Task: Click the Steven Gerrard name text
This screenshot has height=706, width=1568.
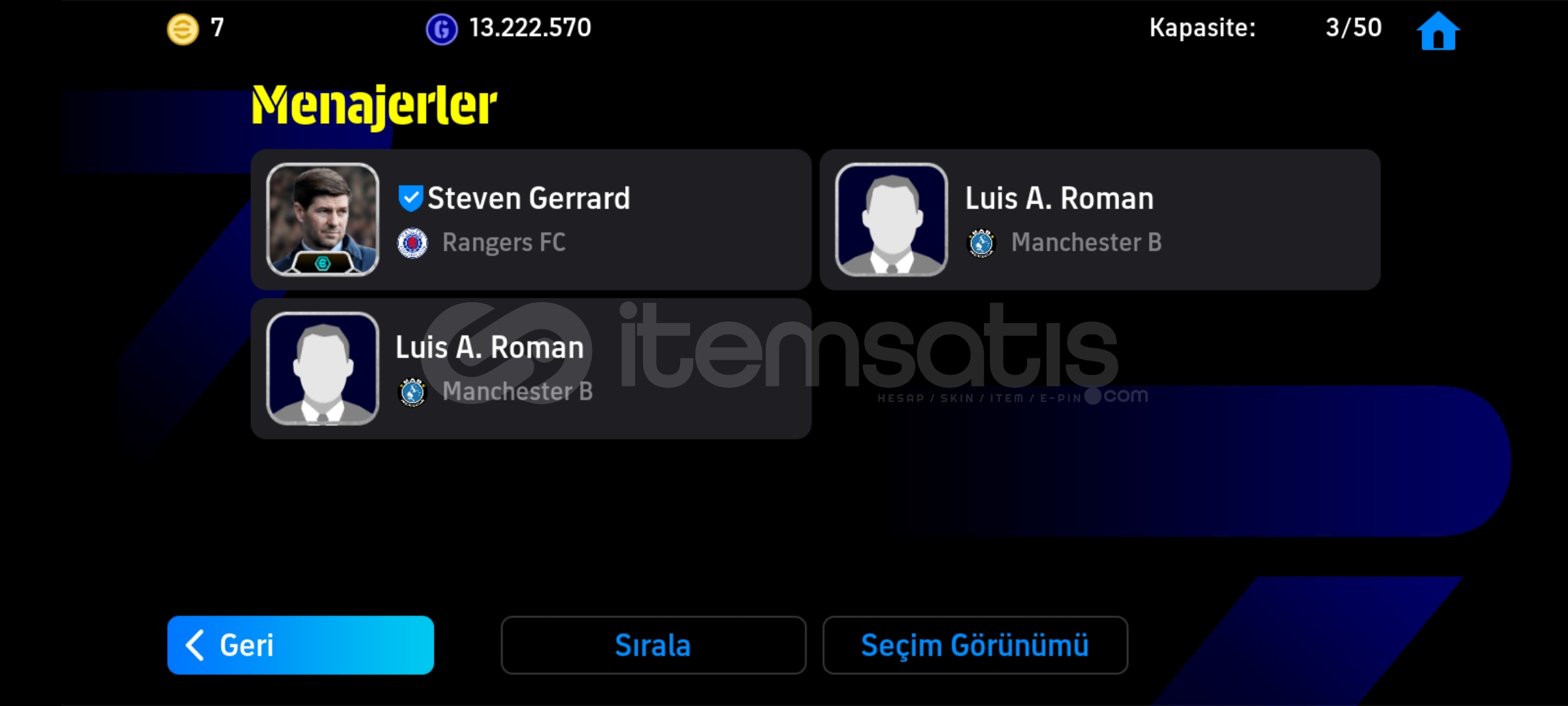Action: click(529, 198)
